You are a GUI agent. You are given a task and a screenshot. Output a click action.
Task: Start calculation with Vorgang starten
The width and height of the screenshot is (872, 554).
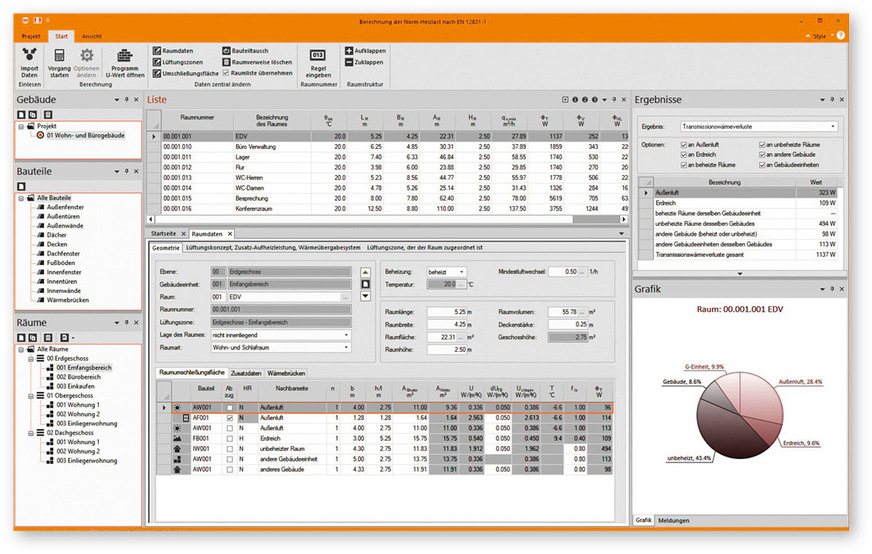tap(59, 54)
